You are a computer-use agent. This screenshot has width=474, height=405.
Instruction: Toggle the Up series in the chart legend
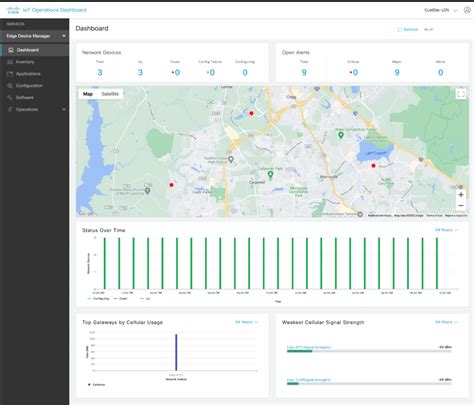tap(145, 299)
